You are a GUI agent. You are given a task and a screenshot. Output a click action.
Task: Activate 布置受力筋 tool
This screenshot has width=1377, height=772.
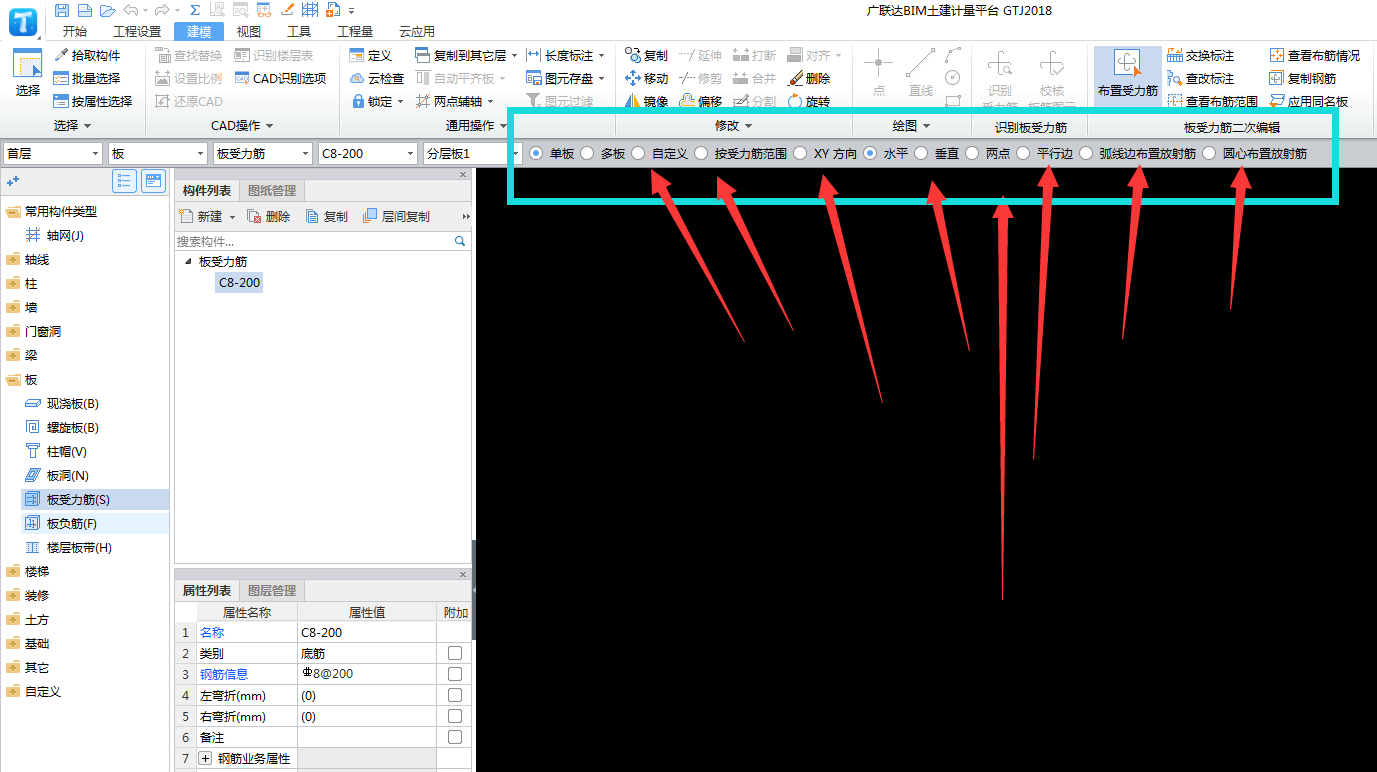tap(1128, 74)
